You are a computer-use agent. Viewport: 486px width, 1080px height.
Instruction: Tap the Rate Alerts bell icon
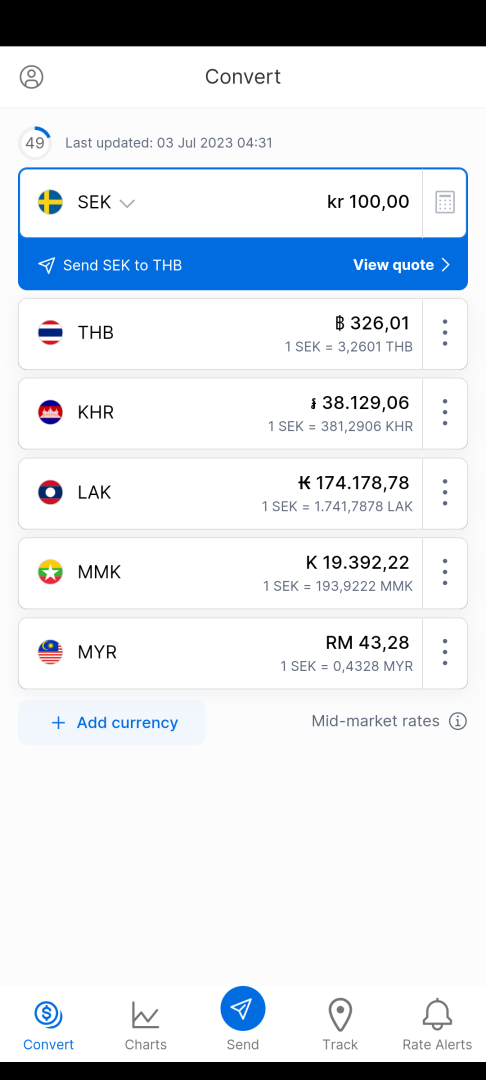pyautogui.click(x=437, y=1015)
